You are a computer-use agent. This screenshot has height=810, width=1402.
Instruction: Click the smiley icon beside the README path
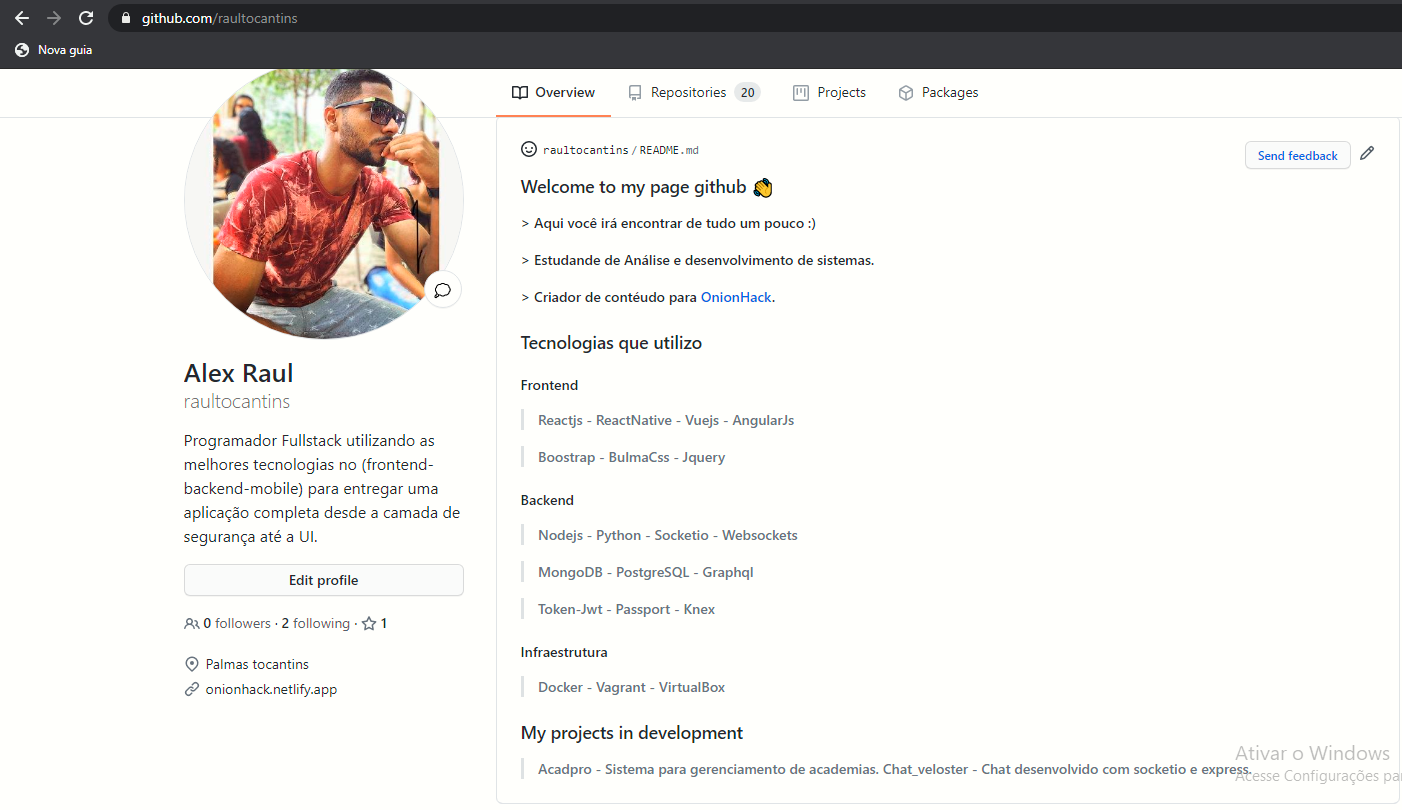(x=528, y=148)
